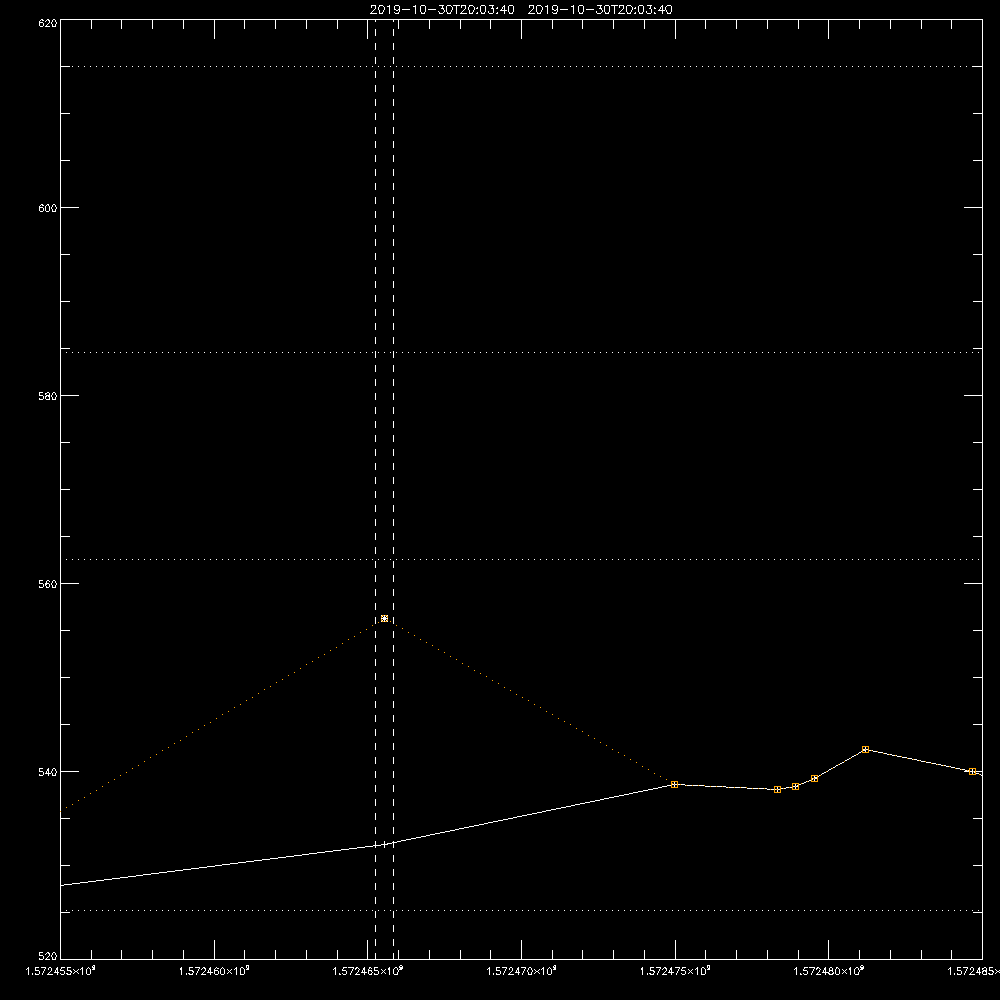The height and width of the screenshot is (1000, 1000).
Task: Select the 620 y-axis label
Action: pyautogui.click(x=48, y=22)
